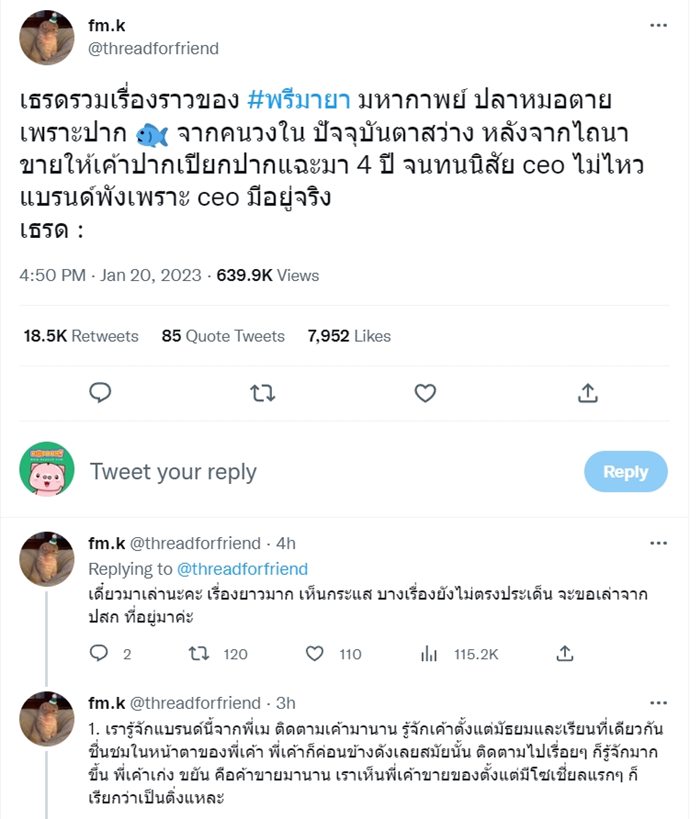The width and height of the screenshot is (700, 819).
Task: Retweet the main tweet using the retweet icon
Action: click(262, 394)
